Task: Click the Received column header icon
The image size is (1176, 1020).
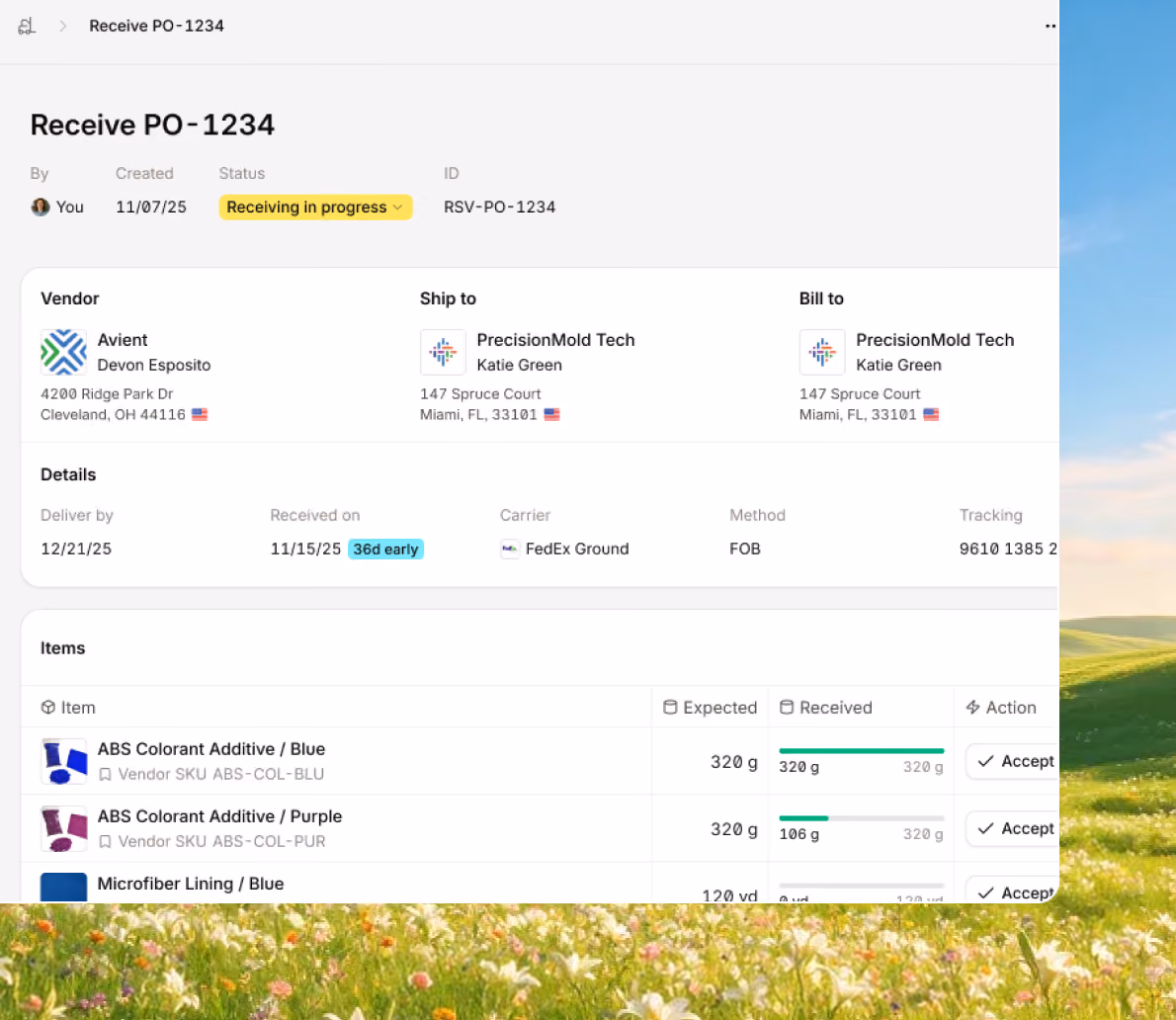Action: point(787,708)
